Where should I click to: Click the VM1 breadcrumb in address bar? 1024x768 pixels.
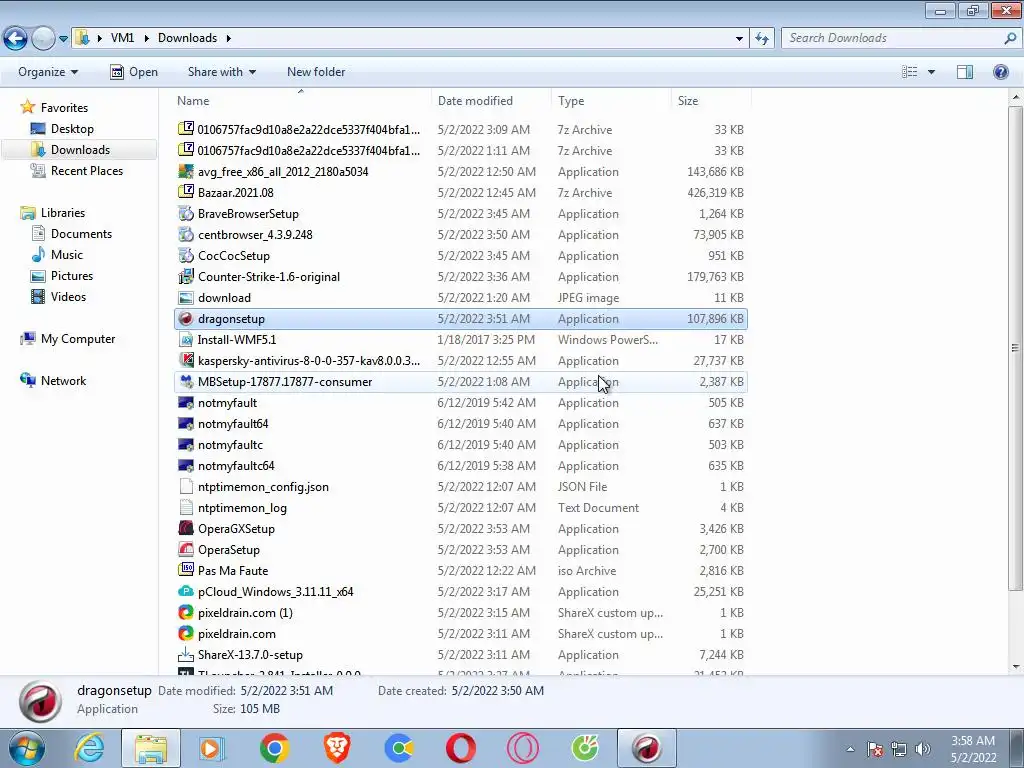(x=122, y=38)
